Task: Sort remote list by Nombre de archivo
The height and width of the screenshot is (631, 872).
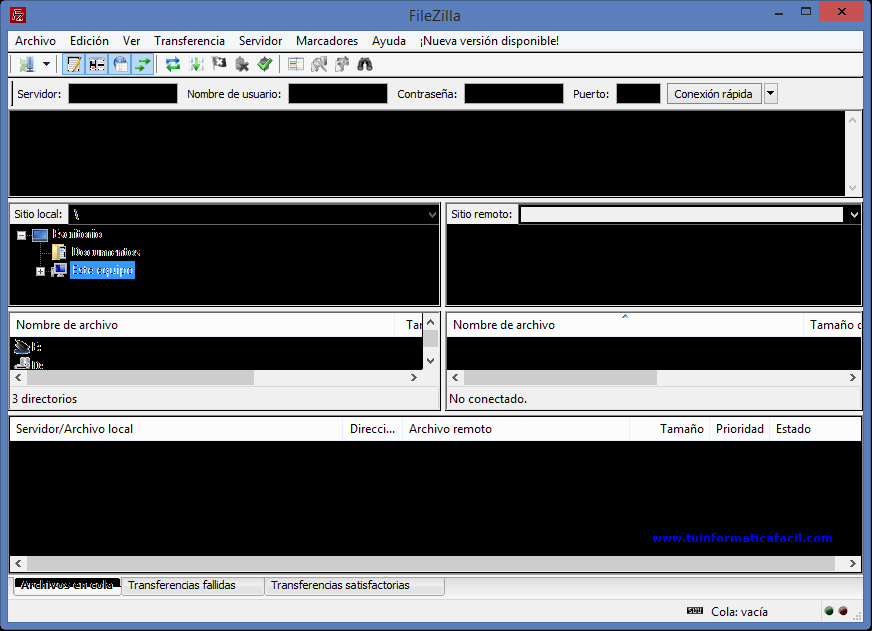Action: point(625,325)
